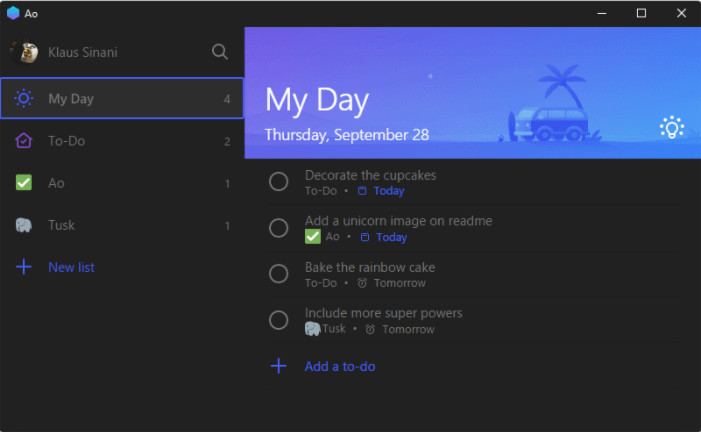This screenshot has height=432, width=701.
Task: Click the My Day count badge 4
Action: (227, 99)
